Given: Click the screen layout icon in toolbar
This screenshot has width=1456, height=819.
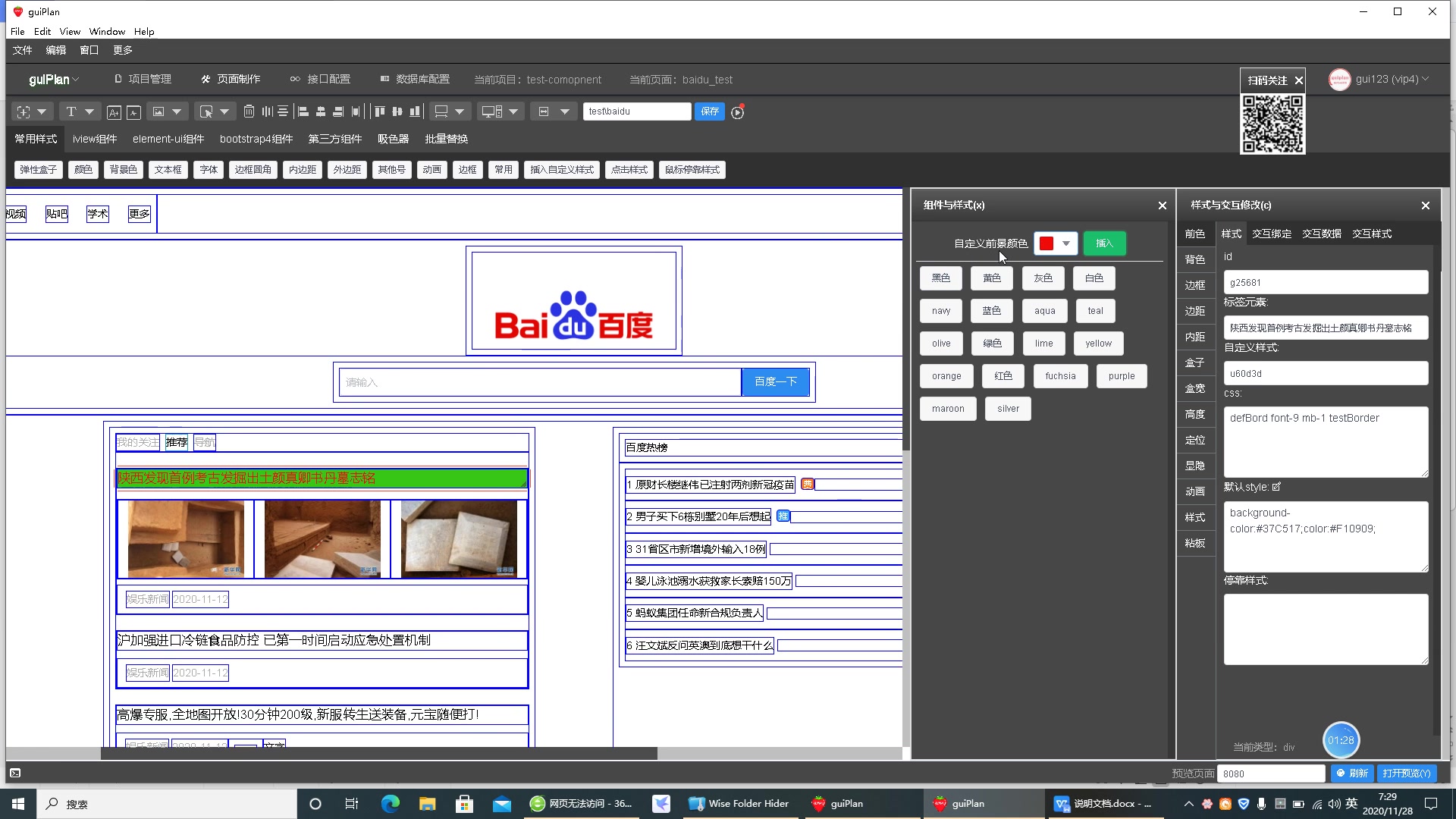Looking at the screenshot, I should 441,111.
